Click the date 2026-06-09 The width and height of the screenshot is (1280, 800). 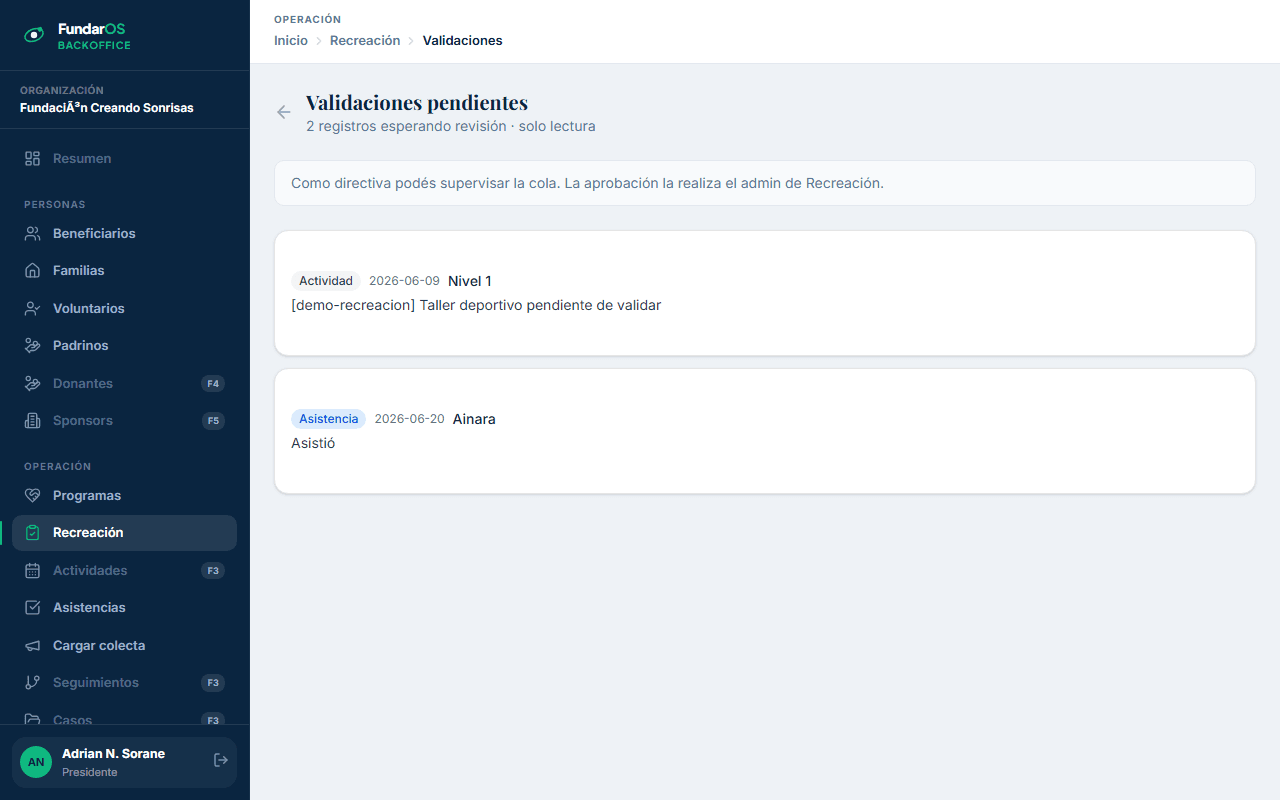click(x=404, y=281)
